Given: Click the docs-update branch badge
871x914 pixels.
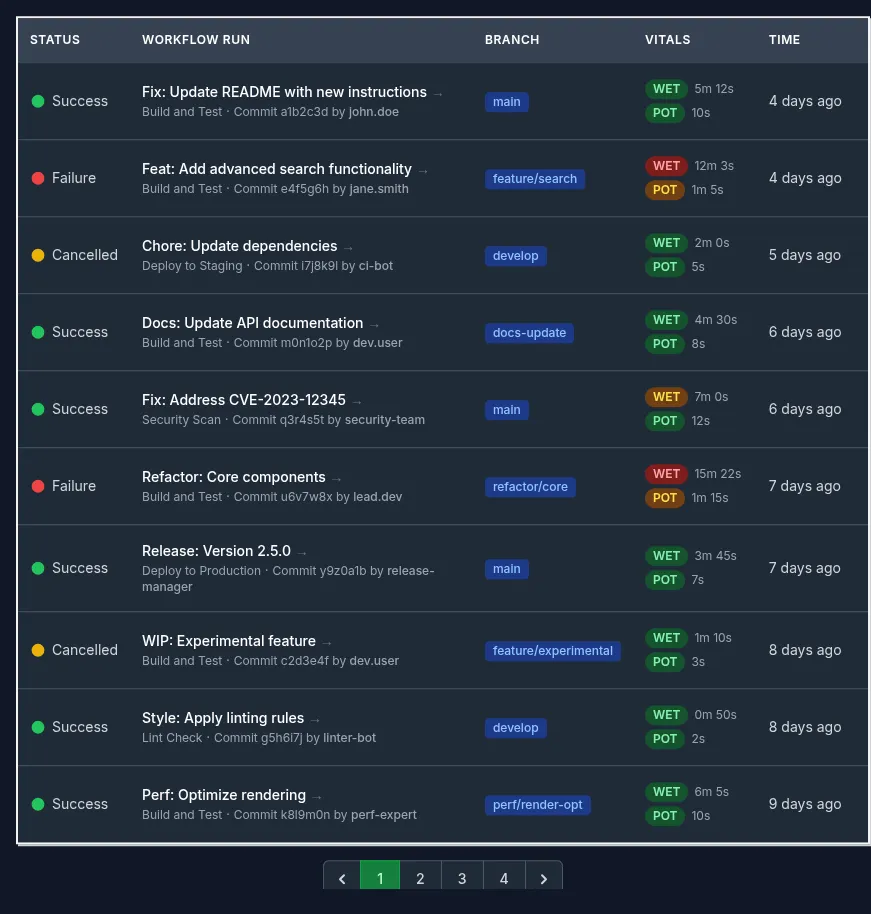Looking at the screenshot, I should 529,333.
